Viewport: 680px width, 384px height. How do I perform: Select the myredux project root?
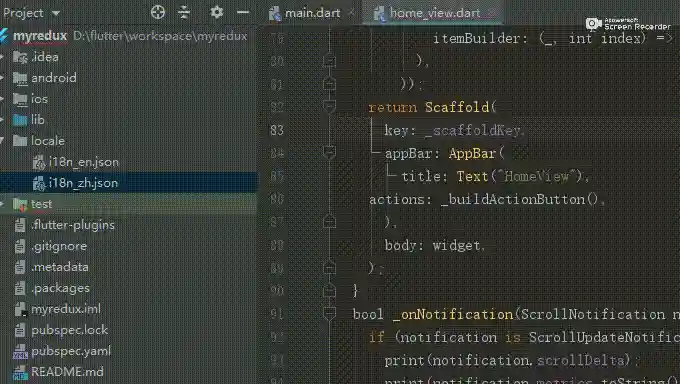pos(40,36)
